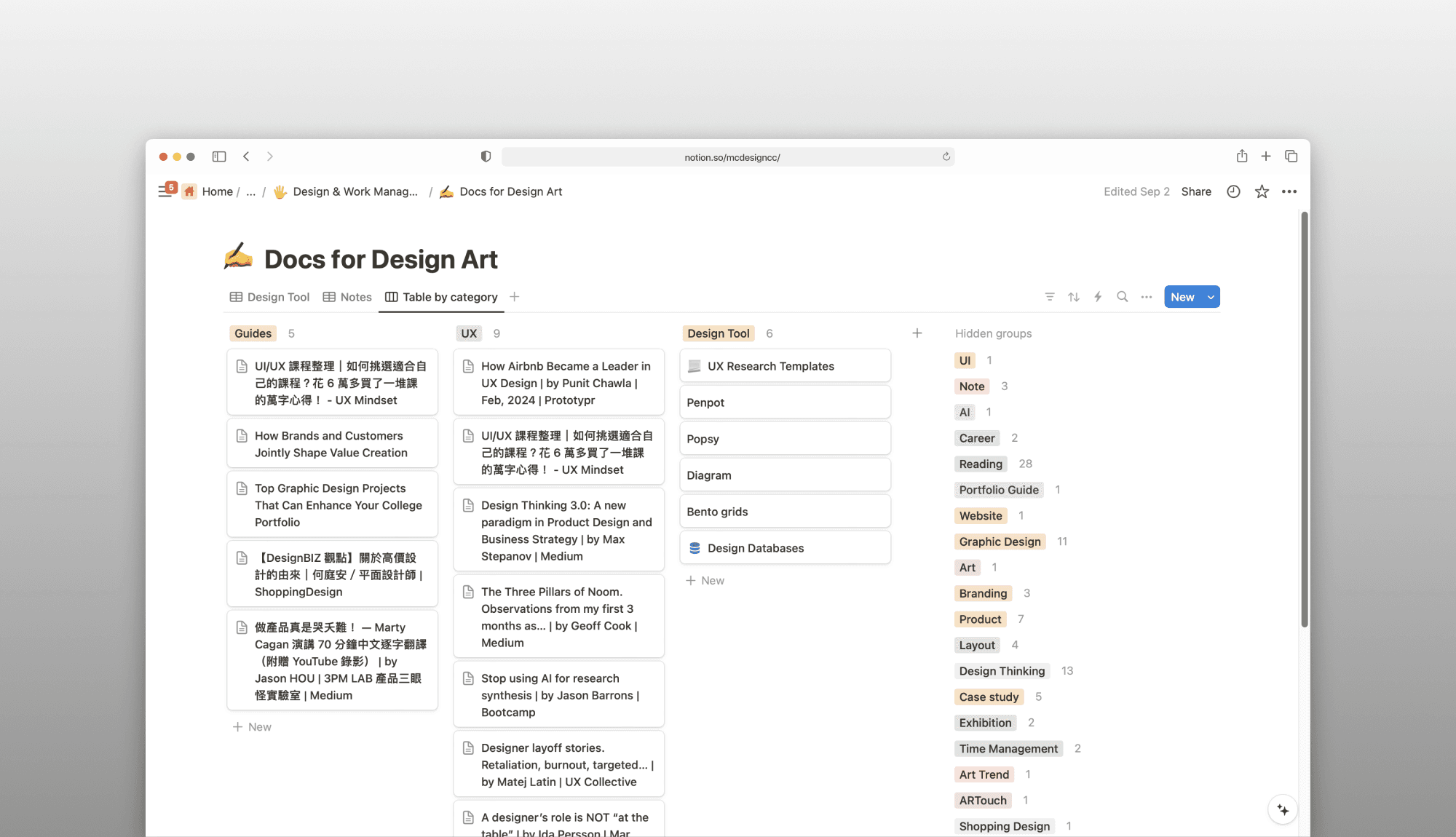Click the browser privacy shield icon
The height and width of the screenshot is (837, 1456).
[x=486, y=156]
